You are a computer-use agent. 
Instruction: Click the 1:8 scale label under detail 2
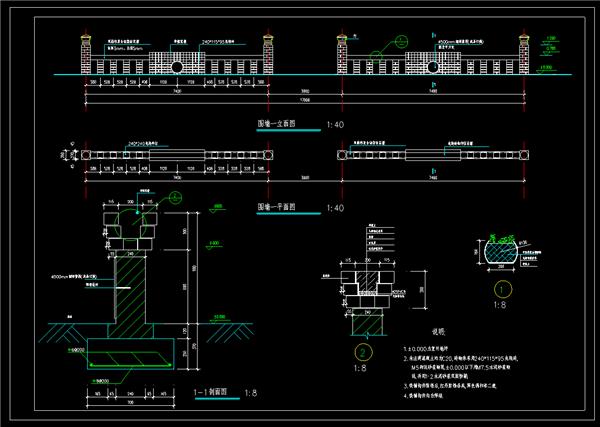click(x=360, y=369)
